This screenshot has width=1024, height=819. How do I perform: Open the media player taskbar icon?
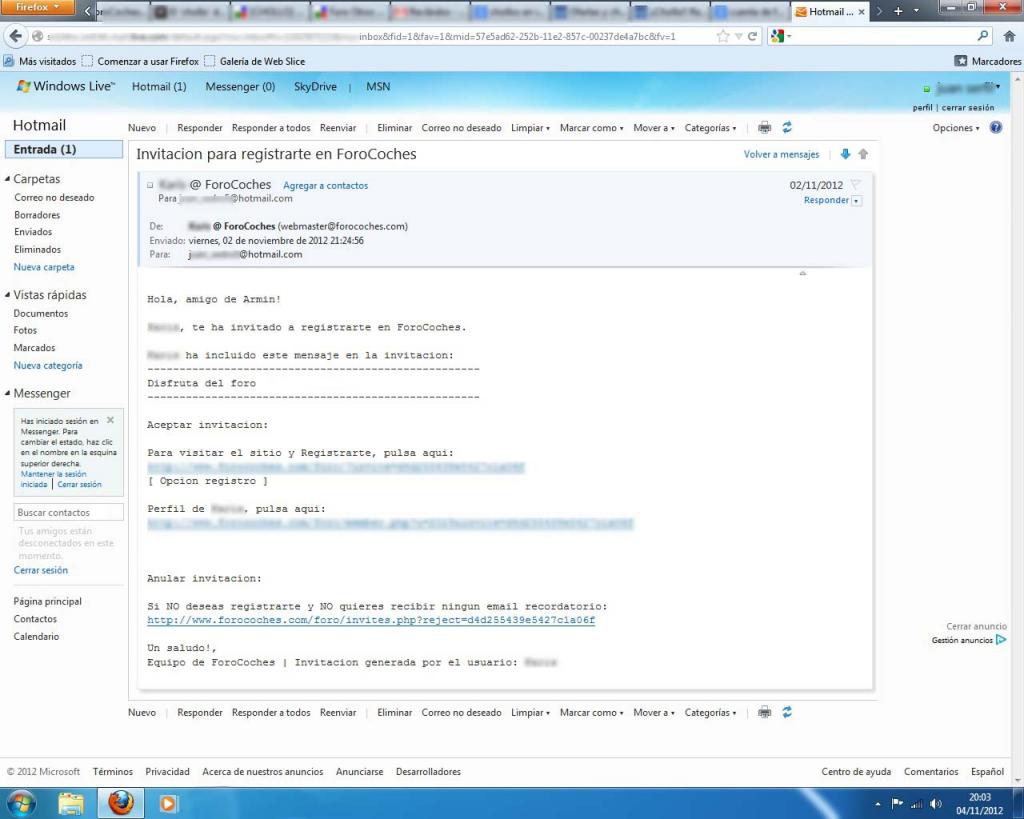pyautogui.click(x=168, y=803)
